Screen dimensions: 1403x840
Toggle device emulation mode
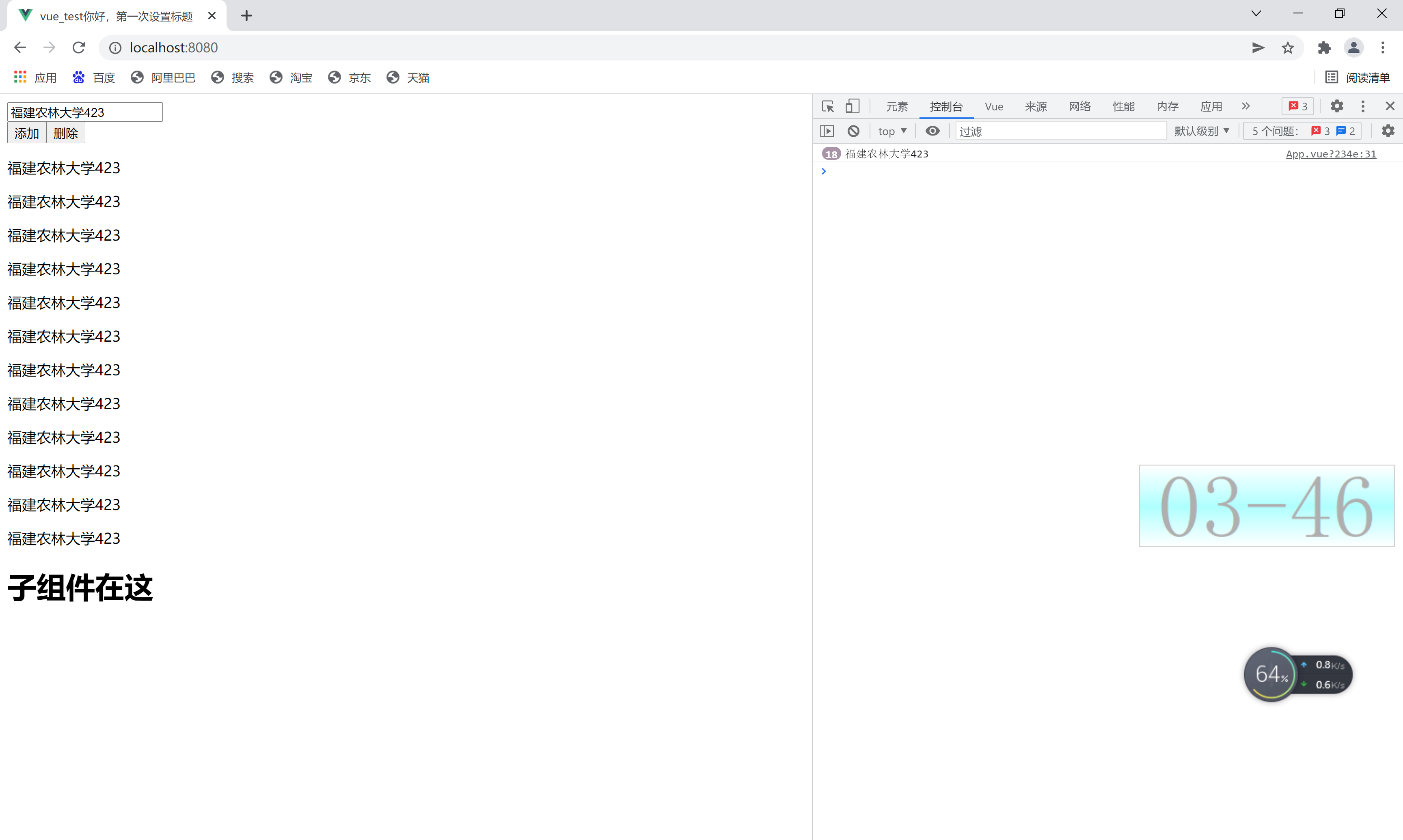853,106
